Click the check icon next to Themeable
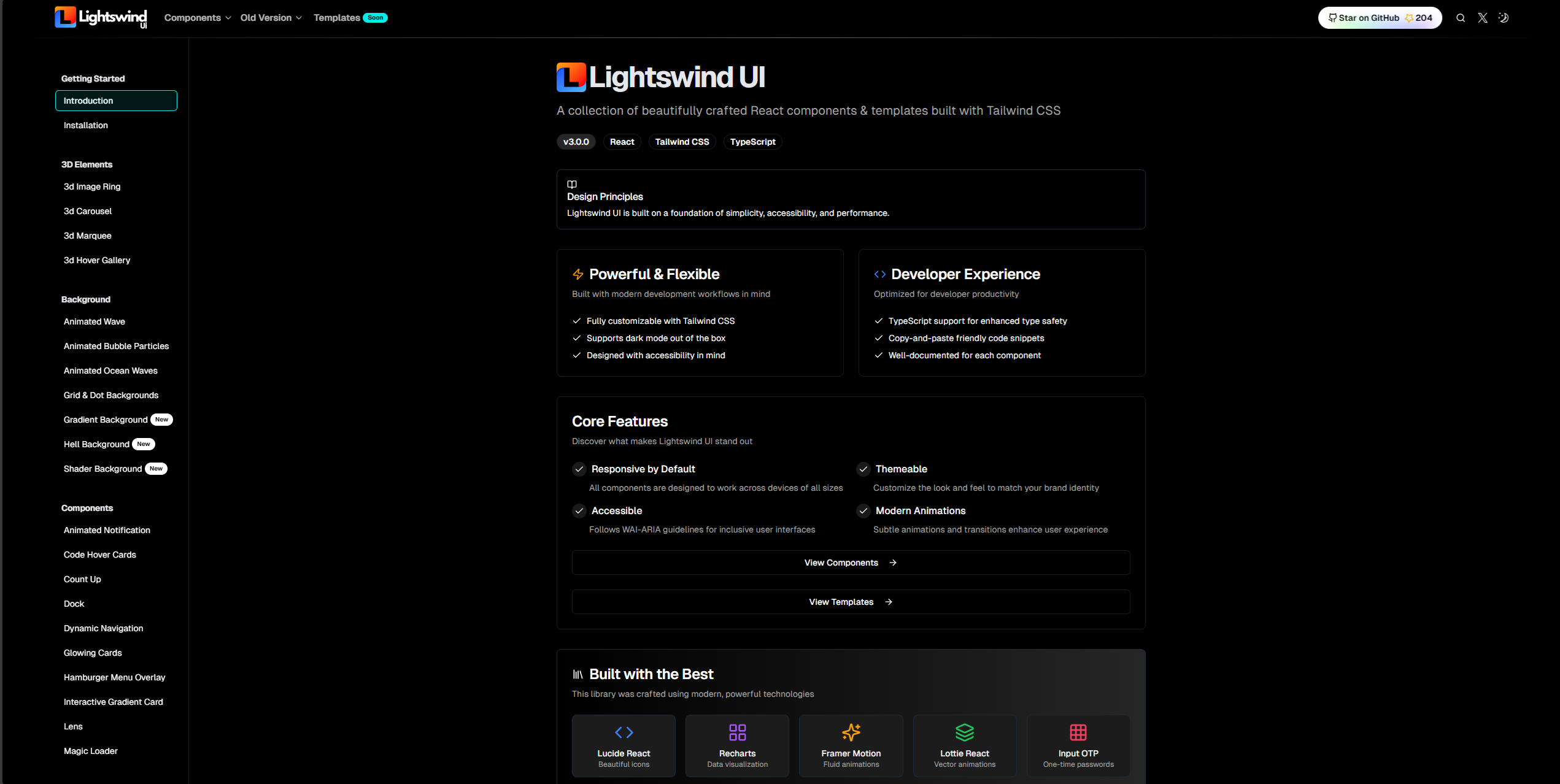Screen dimensions: 1560x784 click(x=863, y=469)
